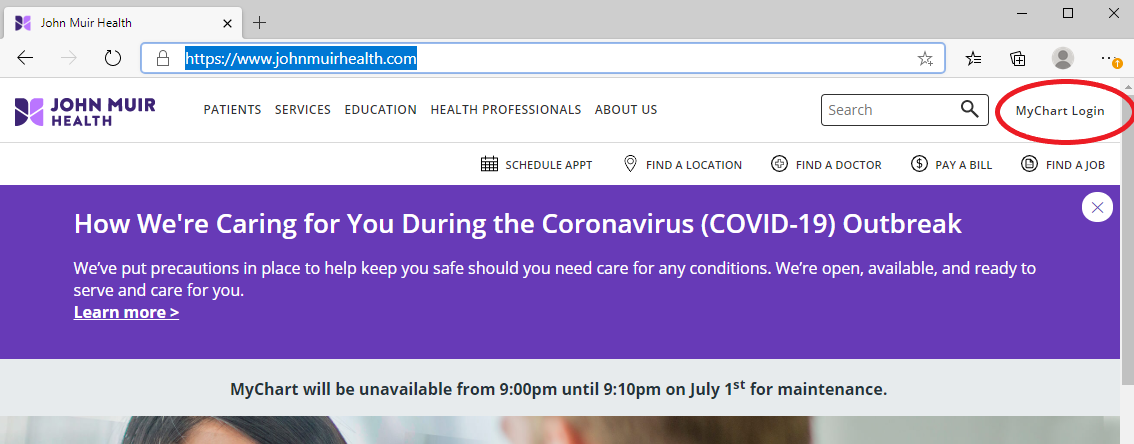
Task: Add this page to favorites
Action: (x=925, y=58)
